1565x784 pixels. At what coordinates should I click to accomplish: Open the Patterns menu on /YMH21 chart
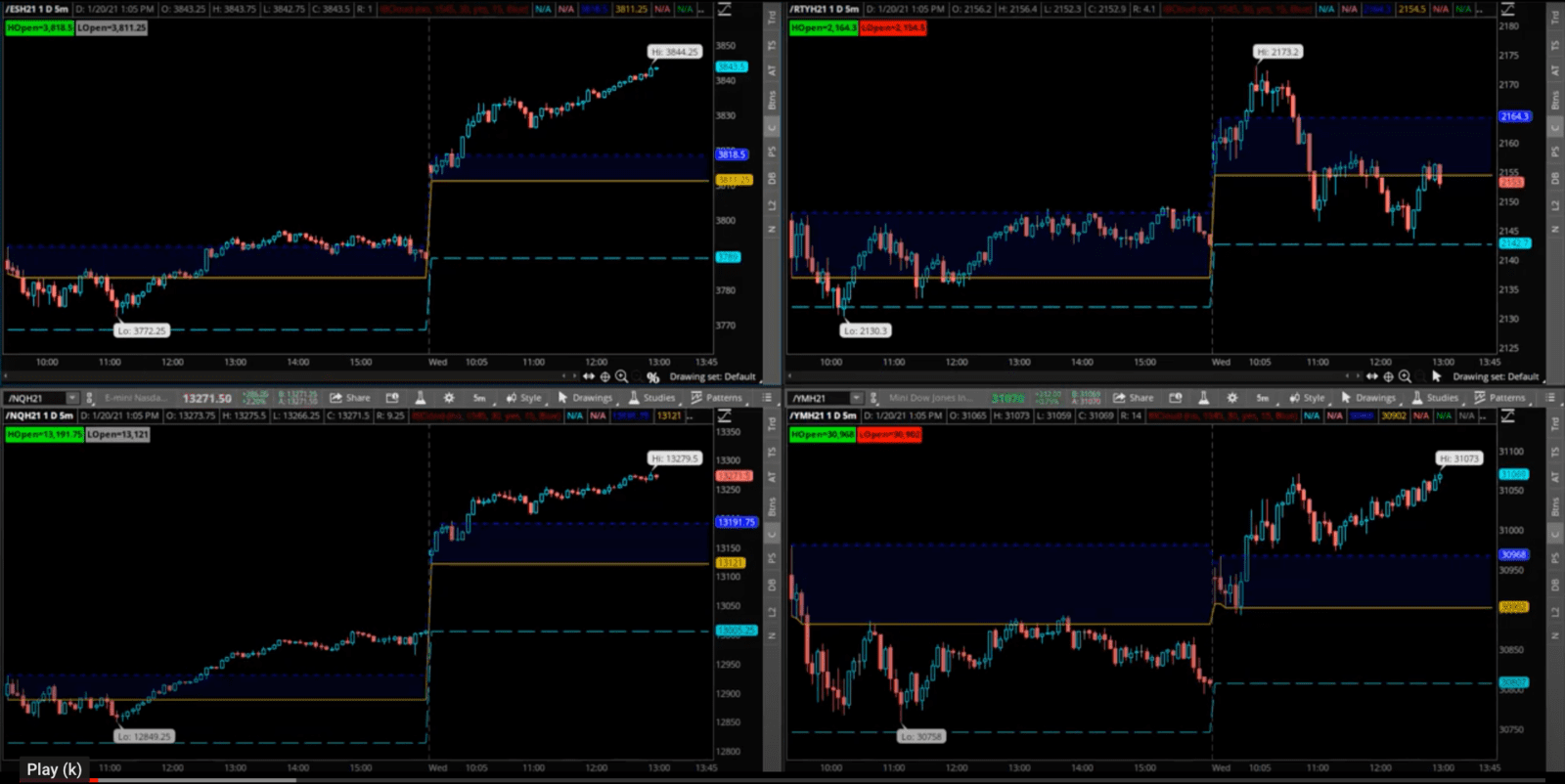click(x=1499, y=398)
